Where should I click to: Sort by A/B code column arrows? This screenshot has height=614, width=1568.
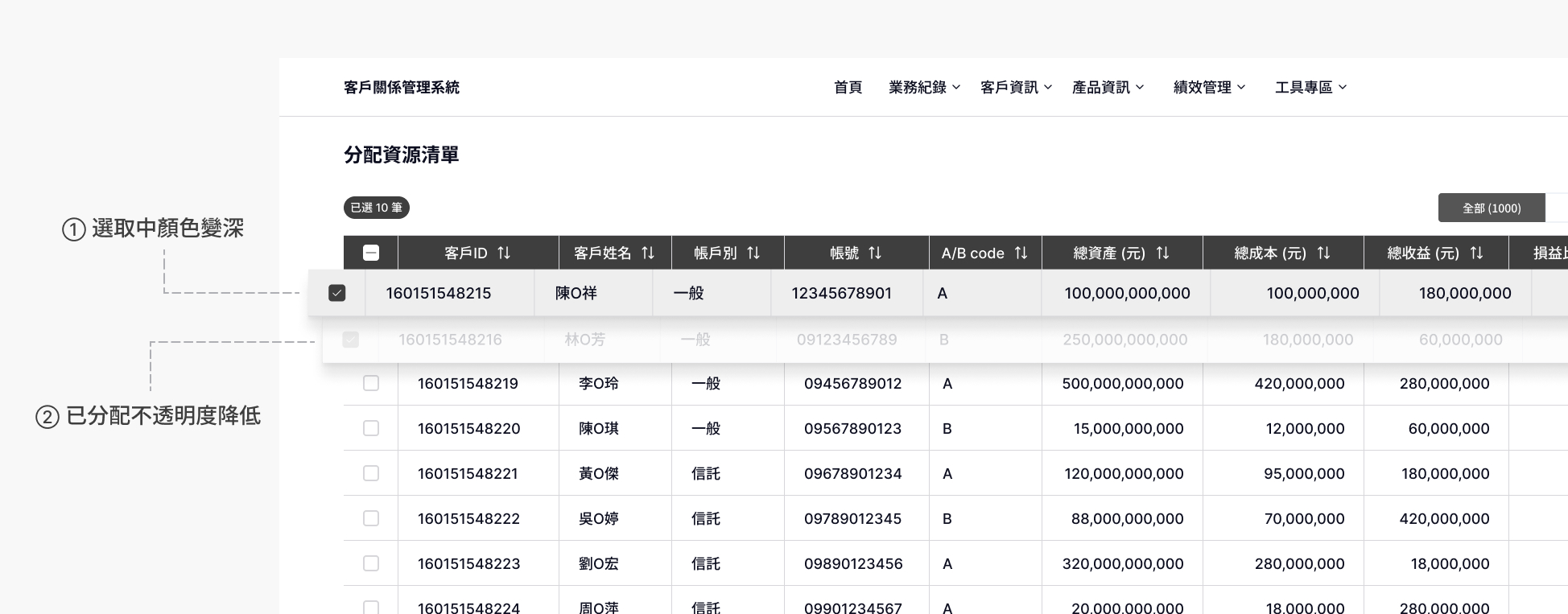click(1021, 253)
